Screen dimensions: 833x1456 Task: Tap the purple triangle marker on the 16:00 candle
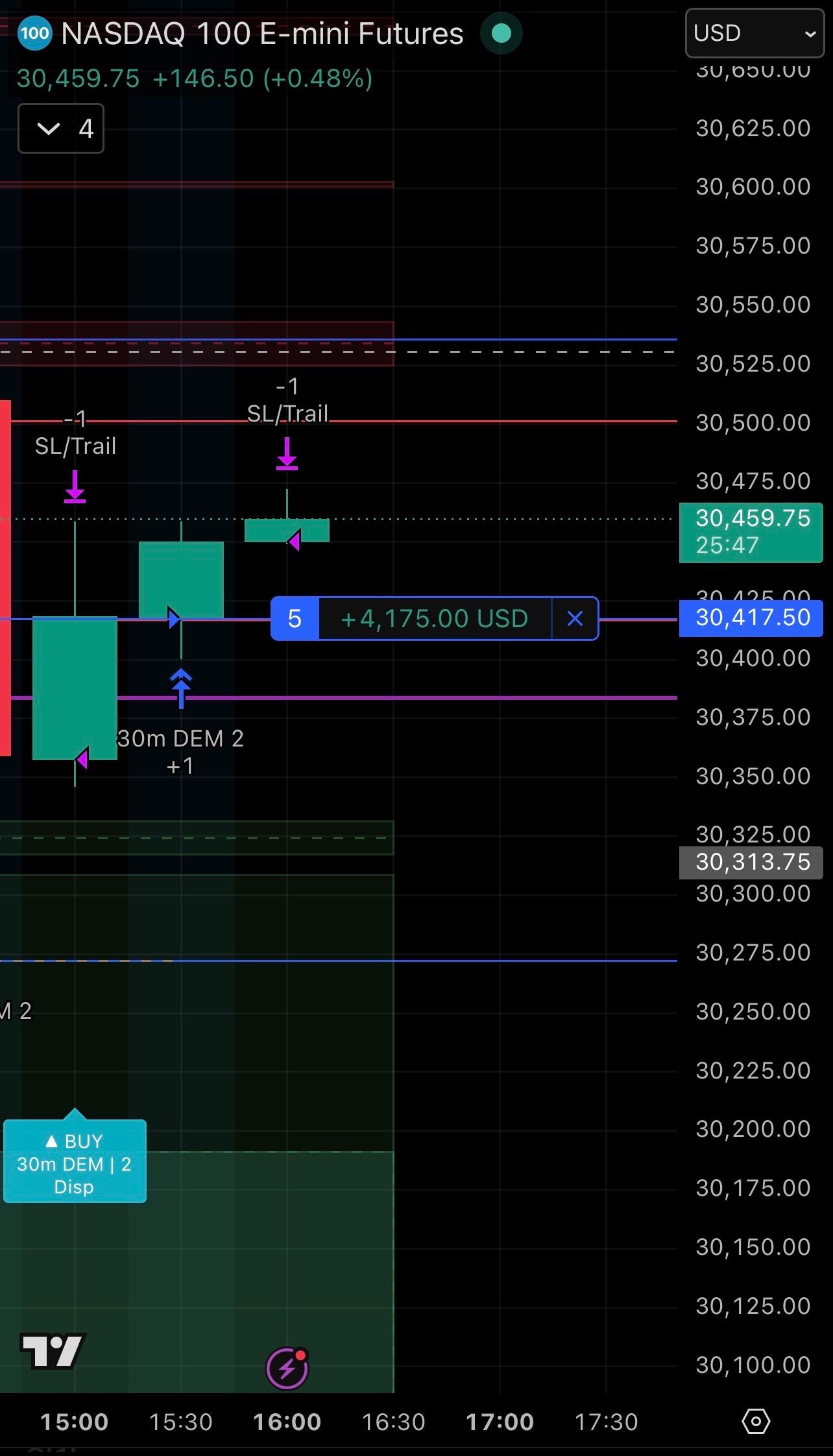(295, 540)
